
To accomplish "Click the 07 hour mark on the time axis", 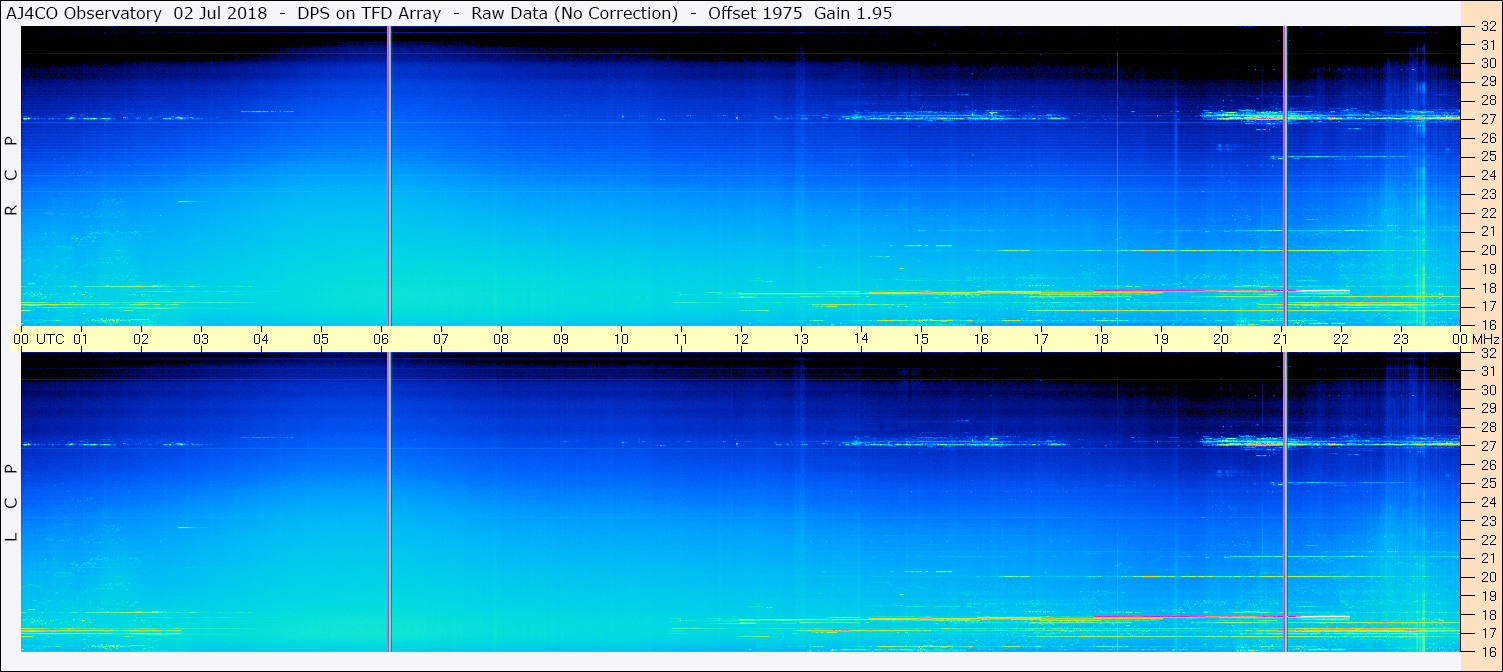I will pyautogui.click(x=441, y=339).
